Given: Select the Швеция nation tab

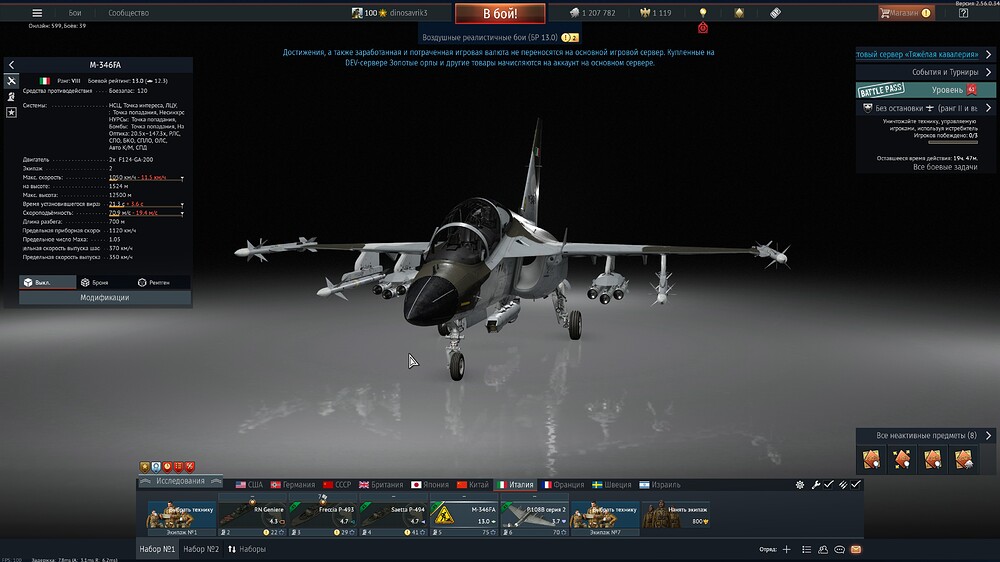Looking at the screenshot, I should [612, 485].
